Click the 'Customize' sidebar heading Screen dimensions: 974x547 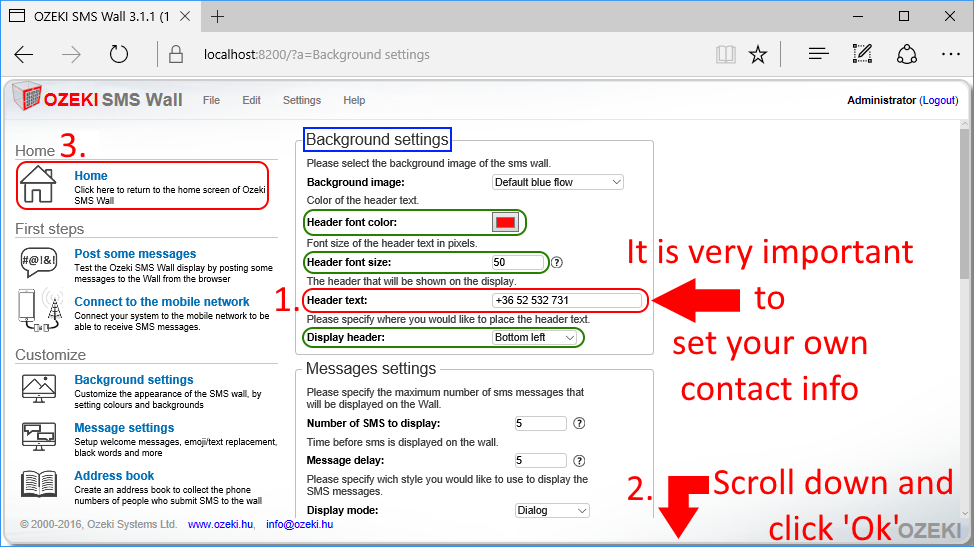(x=50, y=355)
